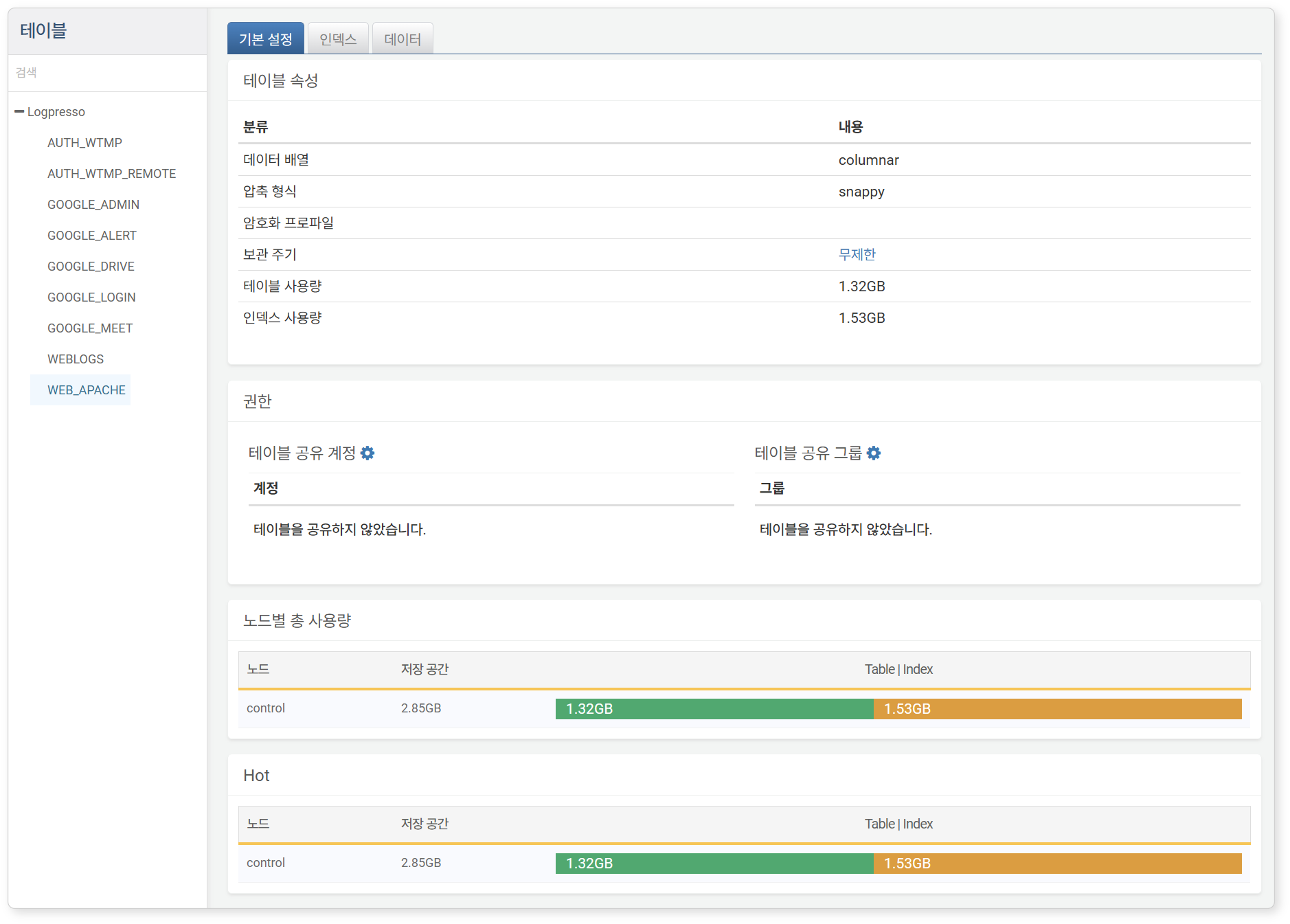Click the 내용 column header
The height and width of the screenshot is (924, 1290).
point(851,127)
